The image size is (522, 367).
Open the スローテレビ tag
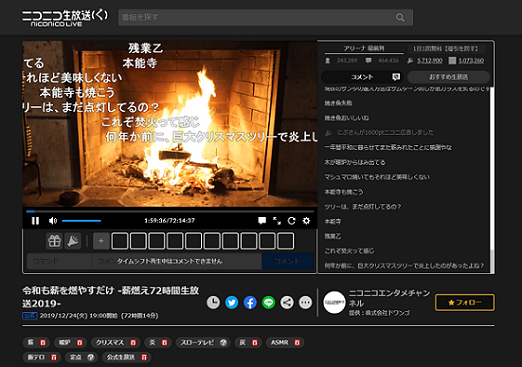[197, 342]
